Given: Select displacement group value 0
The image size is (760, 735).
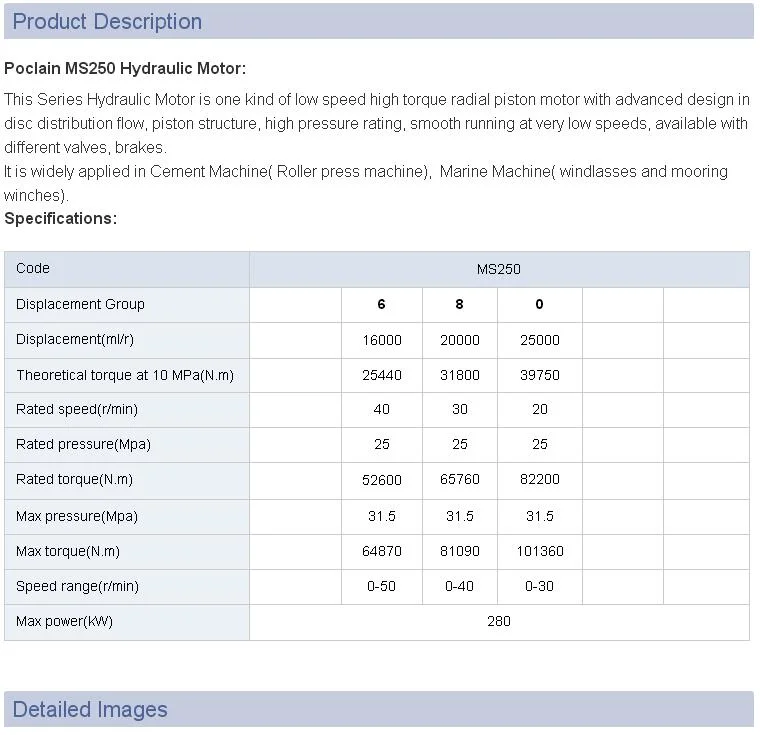Looking at the screenshot, I should point(539,304).
